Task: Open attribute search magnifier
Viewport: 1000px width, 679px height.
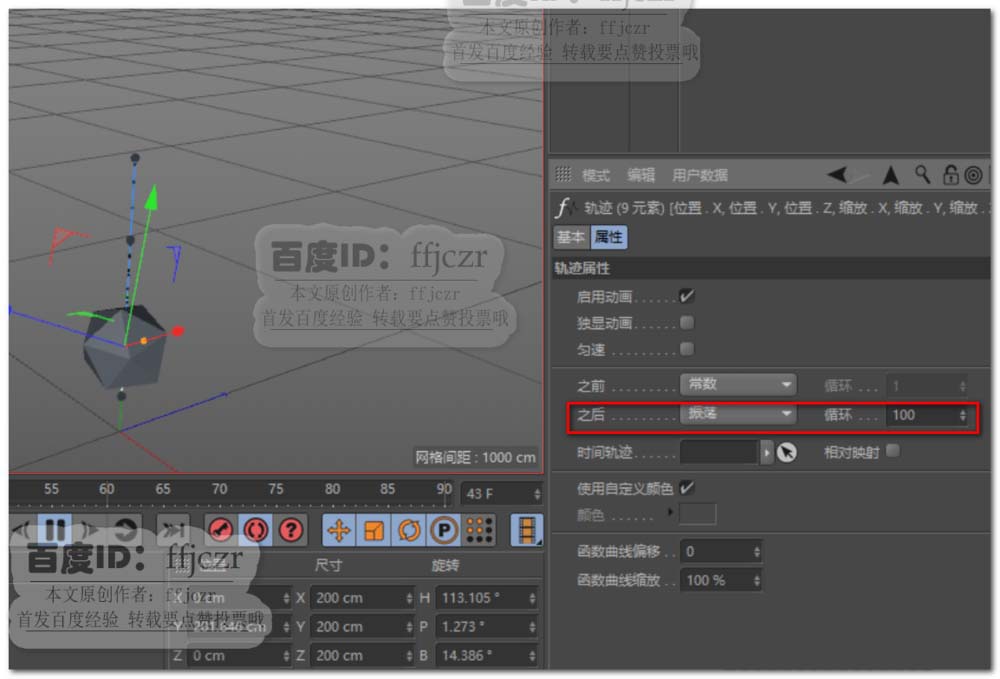Action: [x=922, y=174]
